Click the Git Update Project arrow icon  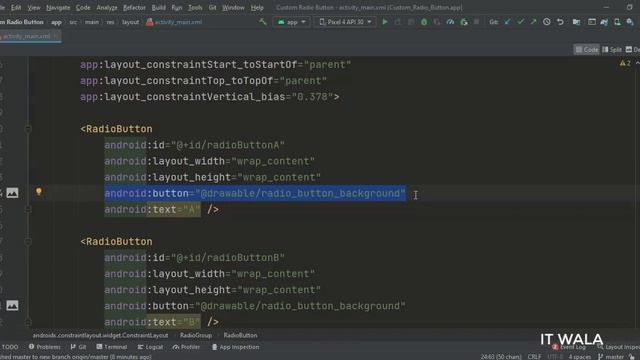click(507, 22)
